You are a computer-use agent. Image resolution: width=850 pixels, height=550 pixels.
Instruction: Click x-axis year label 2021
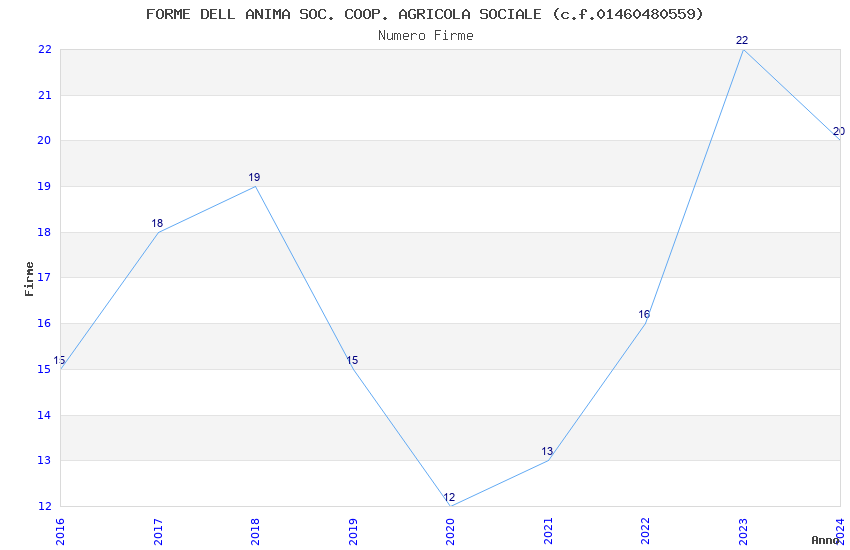tap(548, 531)
